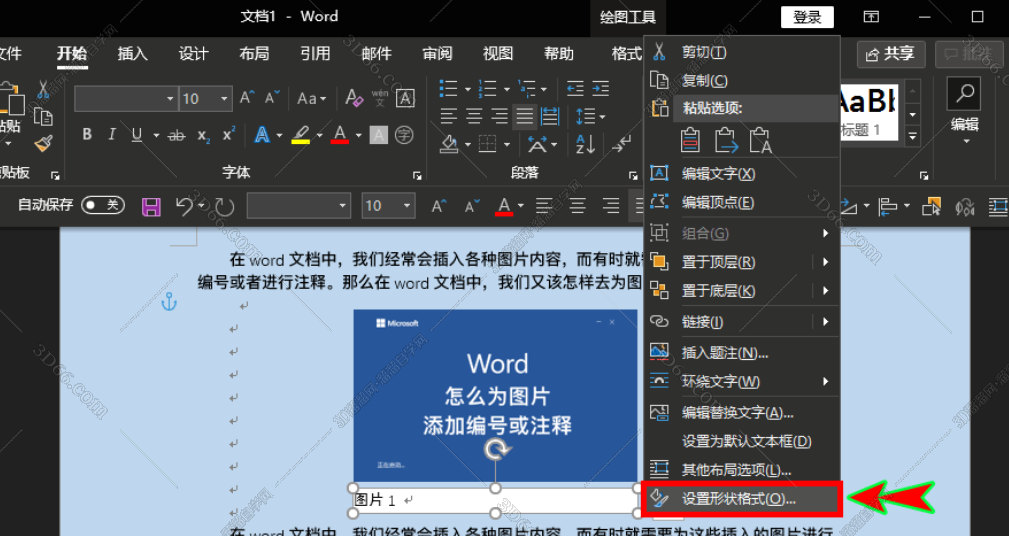1009x536 pixels.
Task: Apply superscript formatting
Action: (x=228, y=134)
